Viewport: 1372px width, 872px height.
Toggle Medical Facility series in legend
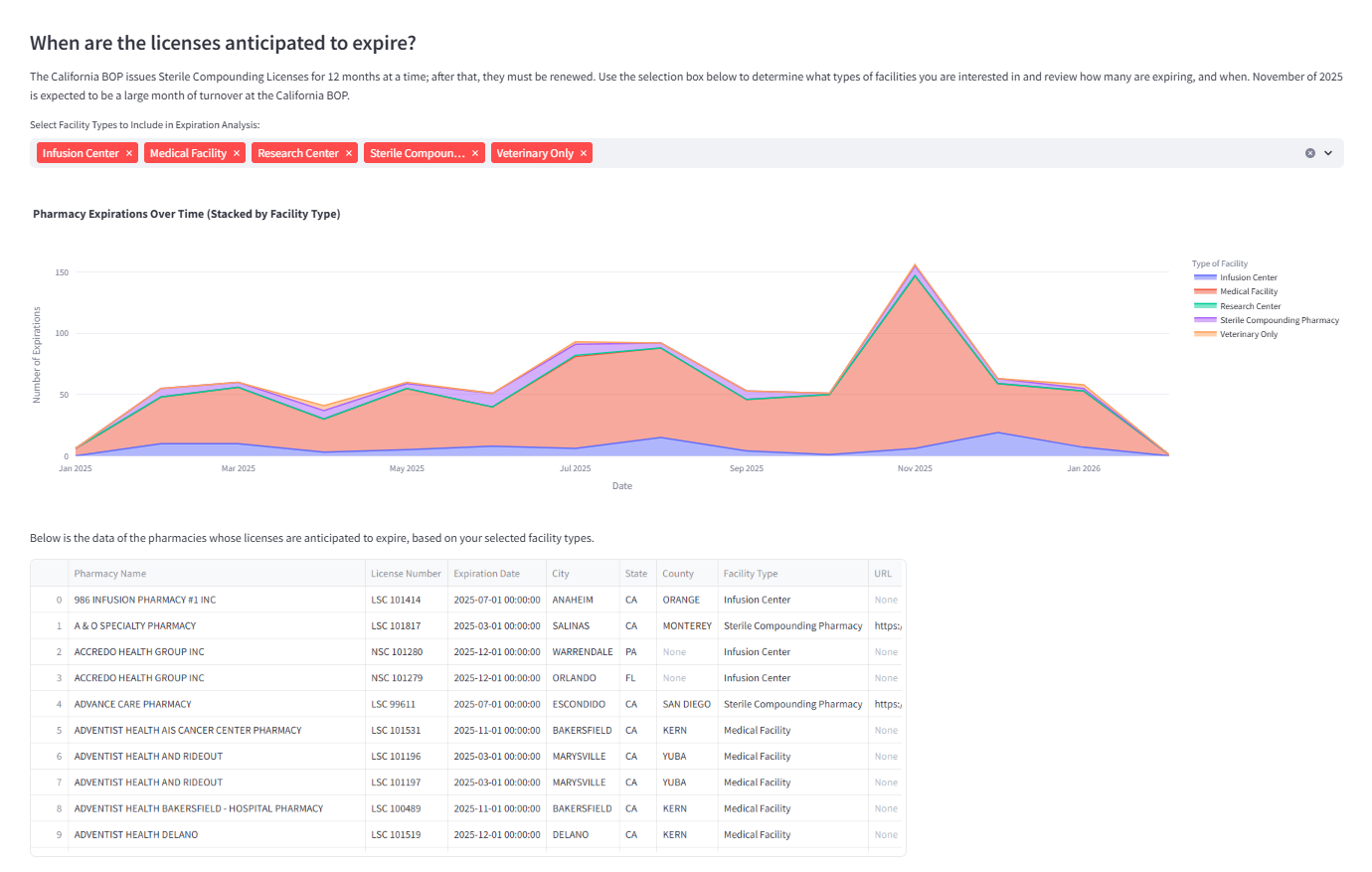click(1248, 291)
